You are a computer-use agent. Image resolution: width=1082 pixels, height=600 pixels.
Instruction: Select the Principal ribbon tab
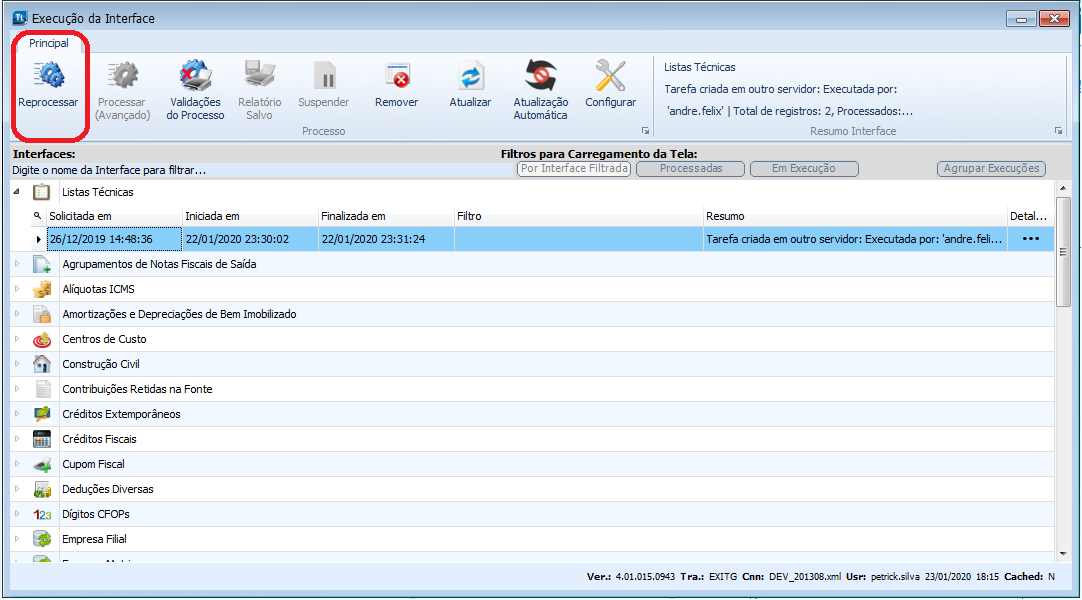click(x=49, y=43)
